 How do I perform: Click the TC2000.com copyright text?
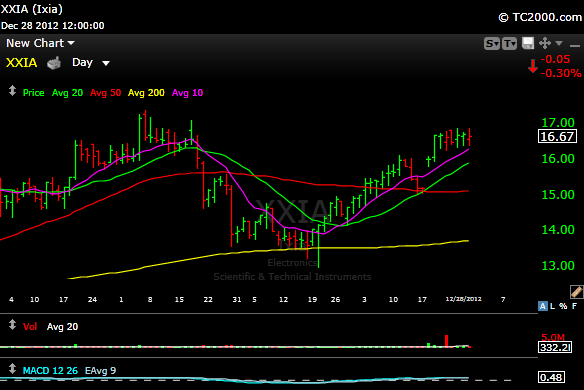540,17
